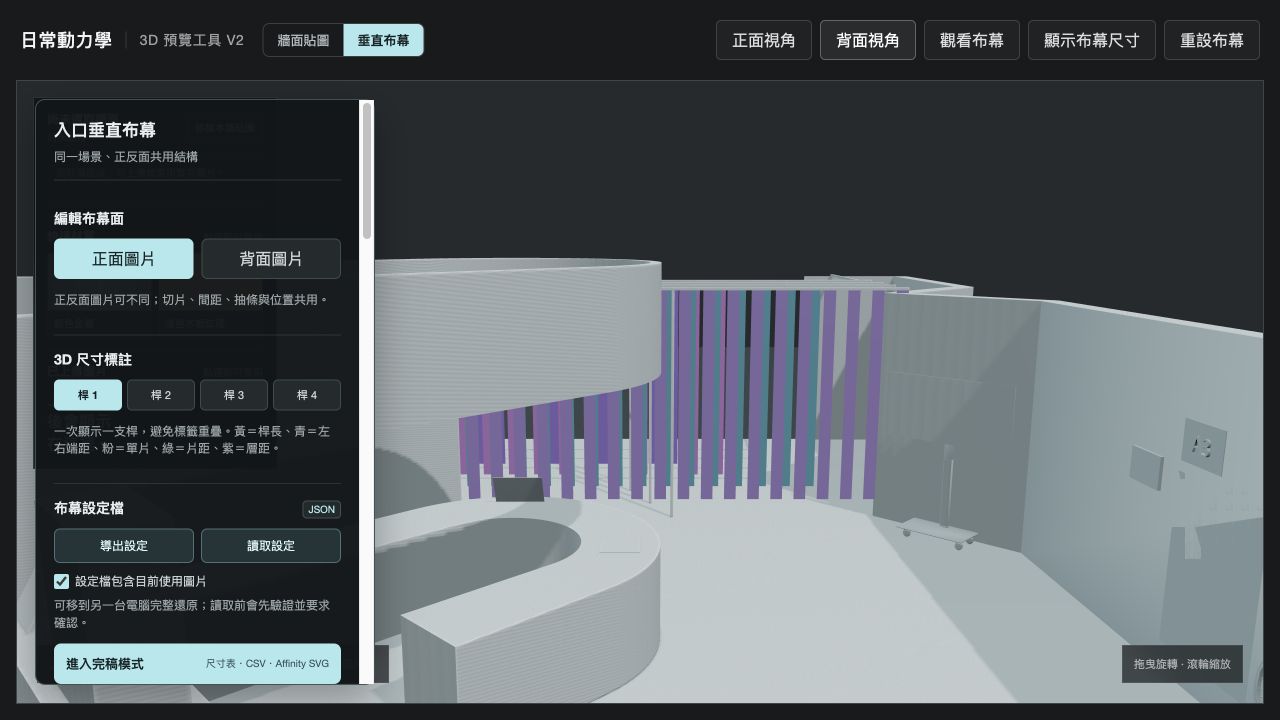The width and height of the screenshot is (1280, 720).
Task: Click the 拖曳旋轉 · 滾輪縮放 hint label
Action: click(x=1182, y=664)
